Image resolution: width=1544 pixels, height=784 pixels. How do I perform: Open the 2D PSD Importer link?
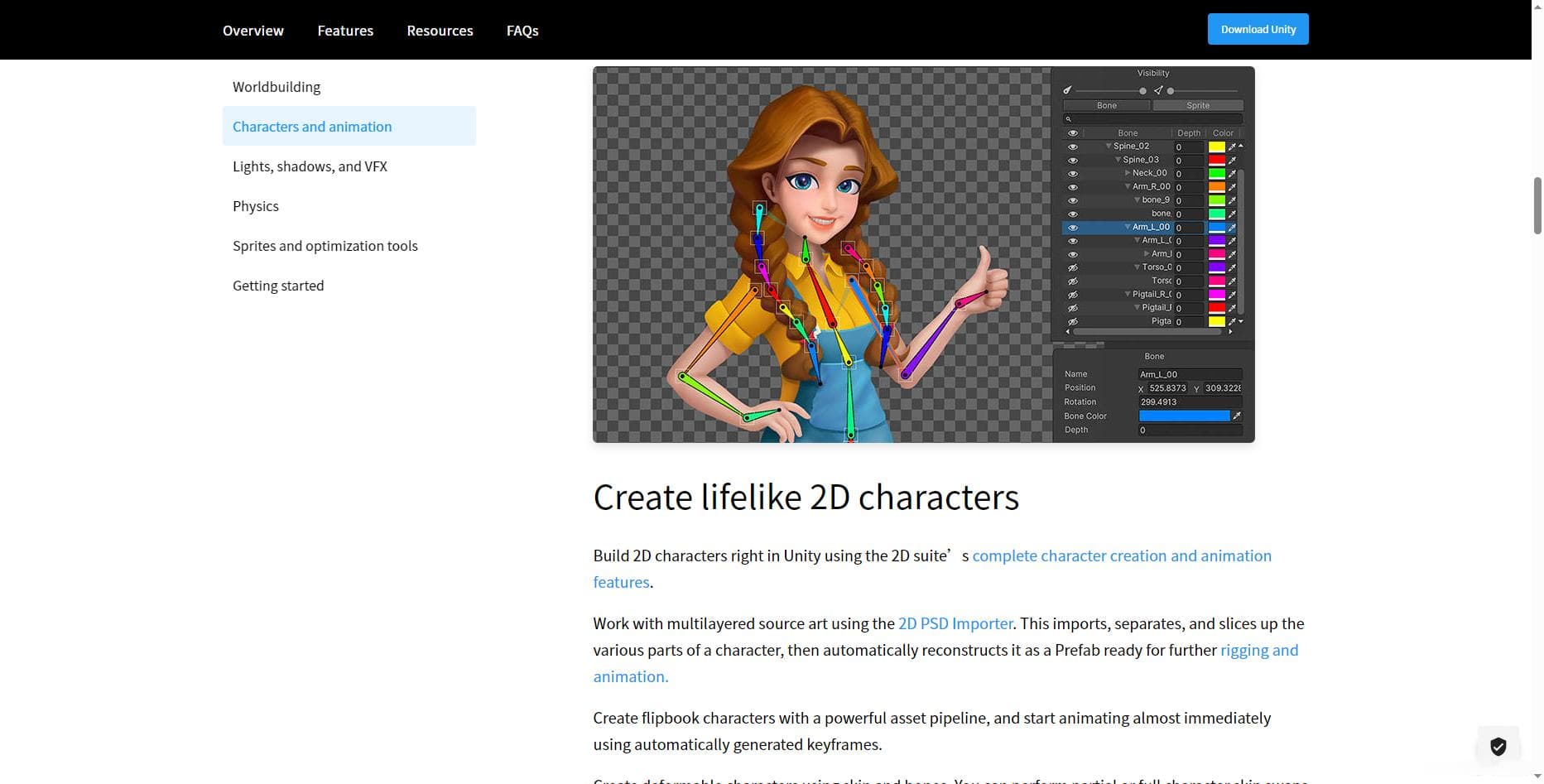[955, 623]
